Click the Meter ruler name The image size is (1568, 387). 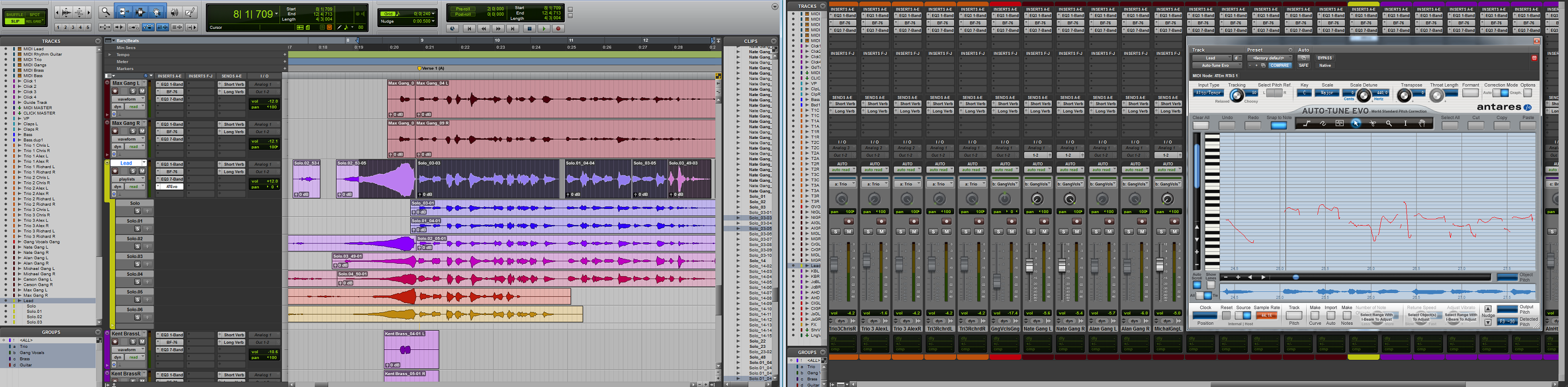[x=122, y=62]
